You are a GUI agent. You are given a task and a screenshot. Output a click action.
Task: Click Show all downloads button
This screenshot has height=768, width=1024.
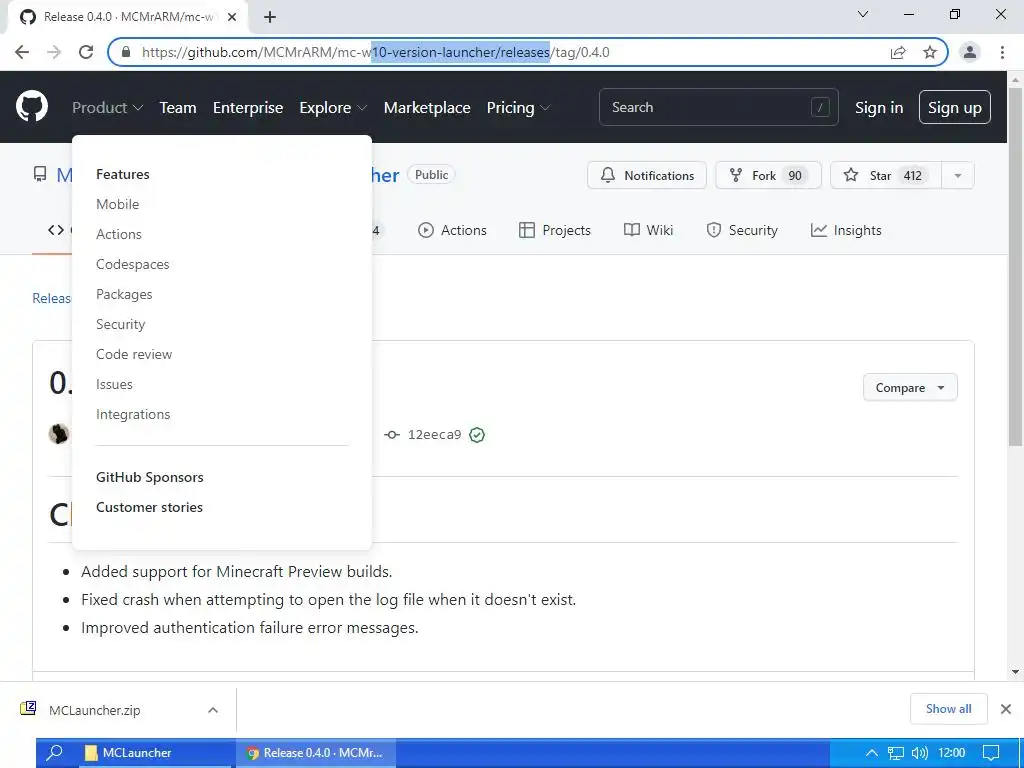click(948, 709)
